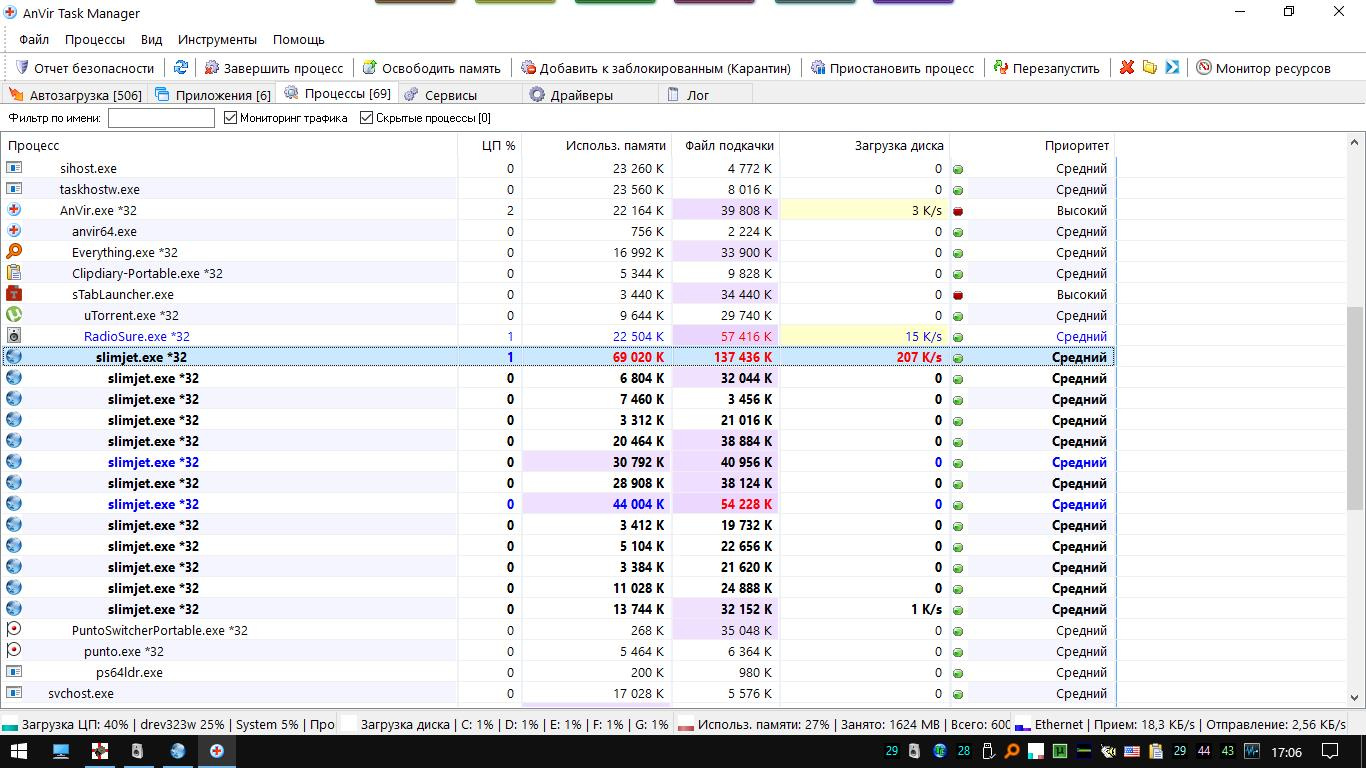
Task: Click the Everything.exe magnifier icon
Action: coord(14,252)
